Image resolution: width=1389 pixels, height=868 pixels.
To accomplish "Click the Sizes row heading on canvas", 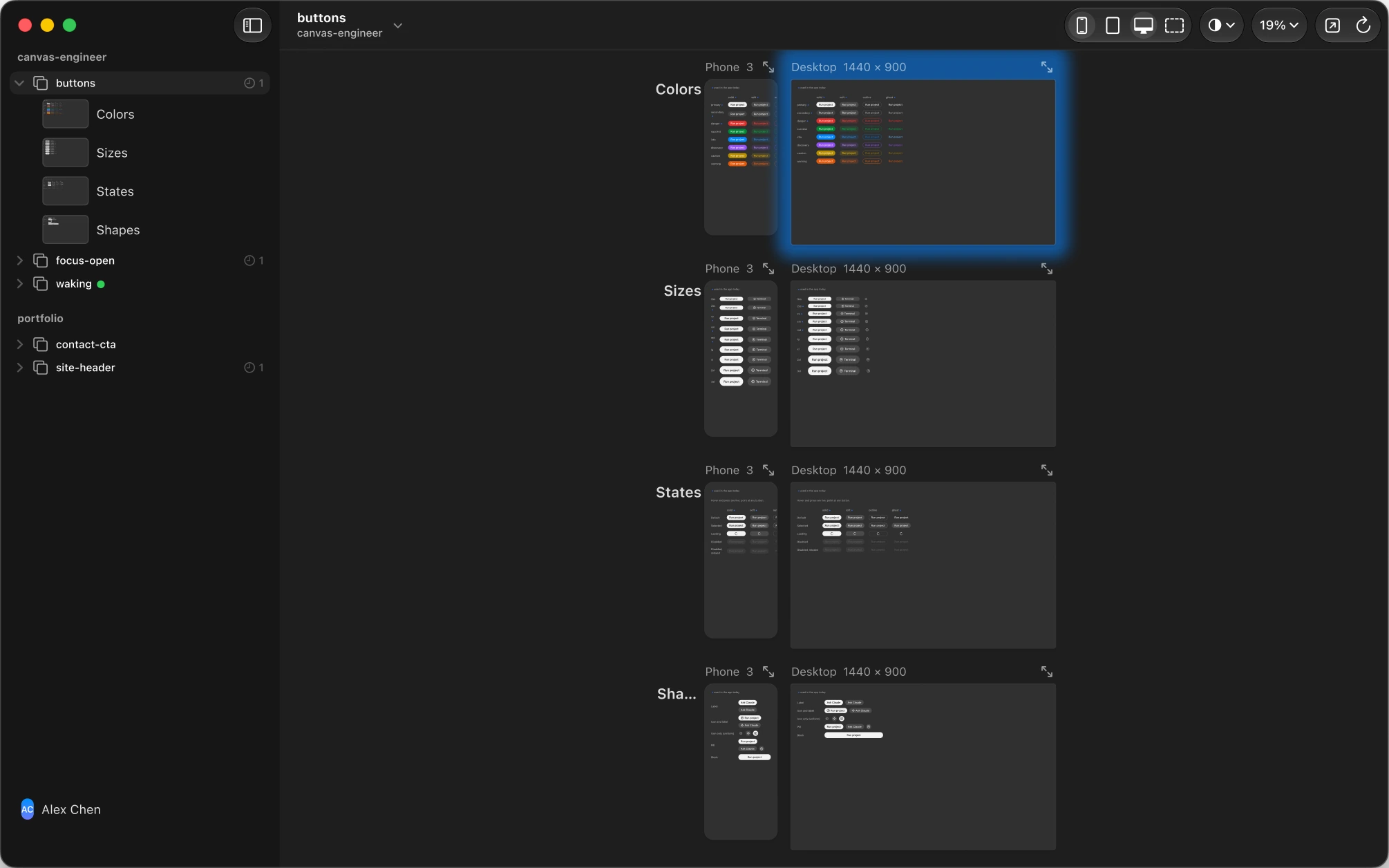I will coord(682,291).
